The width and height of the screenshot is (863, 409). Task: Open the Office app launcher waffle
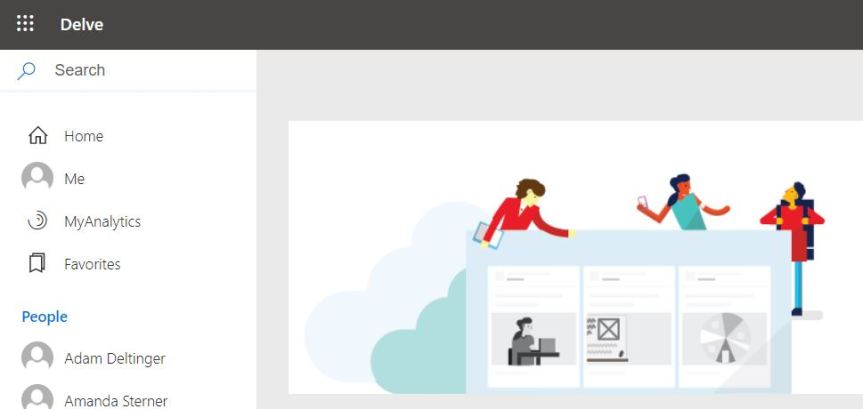coord(25,24)
